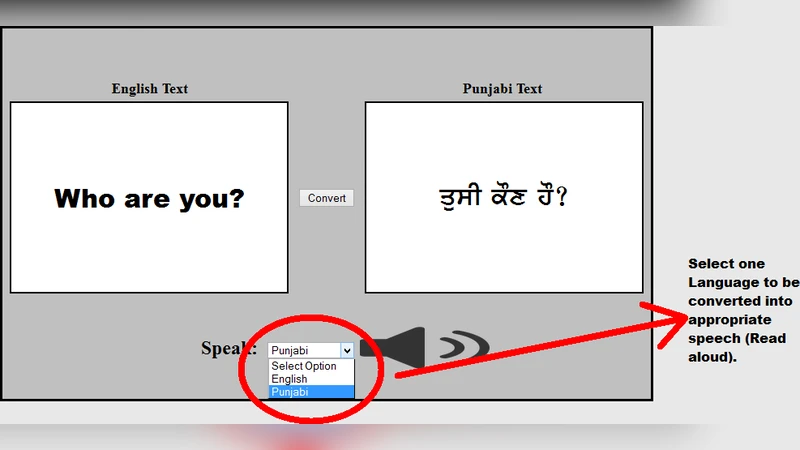The image size is (800, 450).
Task: Click the Speak dropdown arrow
Action: [x=347, y=350]
